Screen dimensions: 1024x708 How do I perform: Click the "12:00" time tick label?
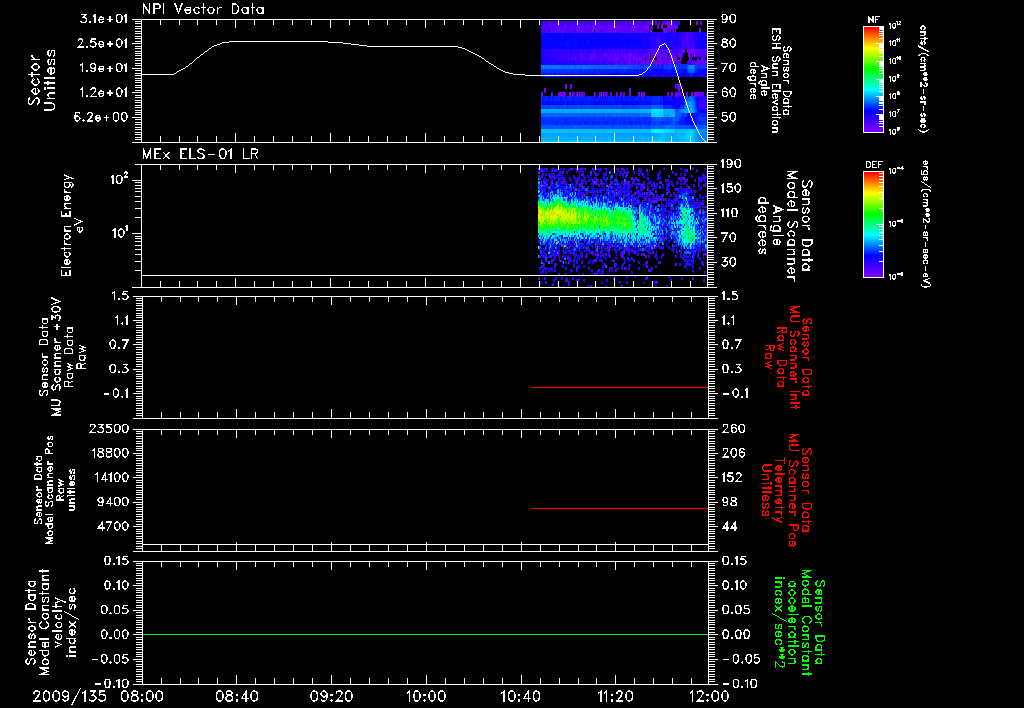coord(709,696)
